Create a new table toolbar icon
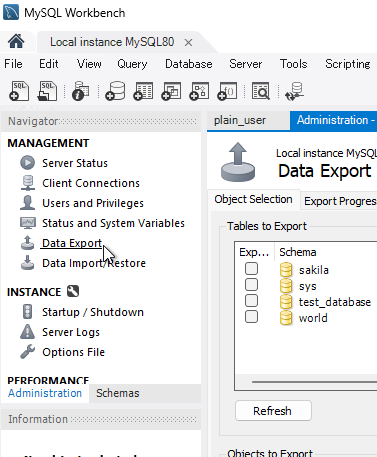The image size is (377, 457). pyautogui.click(x=143, y=91)
